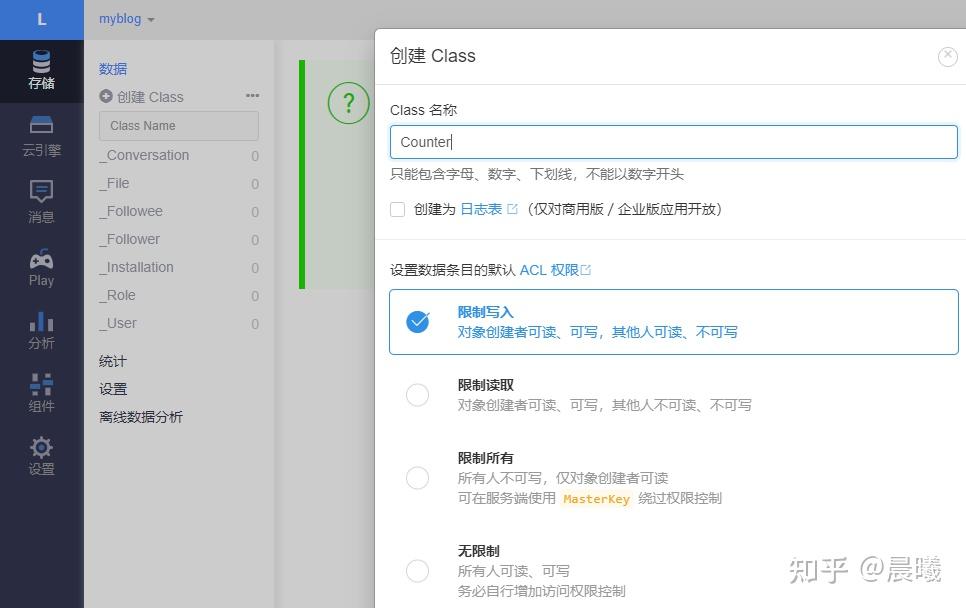This screenshot has width=966, height=608.
Task: Click the question mark help icon
Action: (x=348, y=103)
